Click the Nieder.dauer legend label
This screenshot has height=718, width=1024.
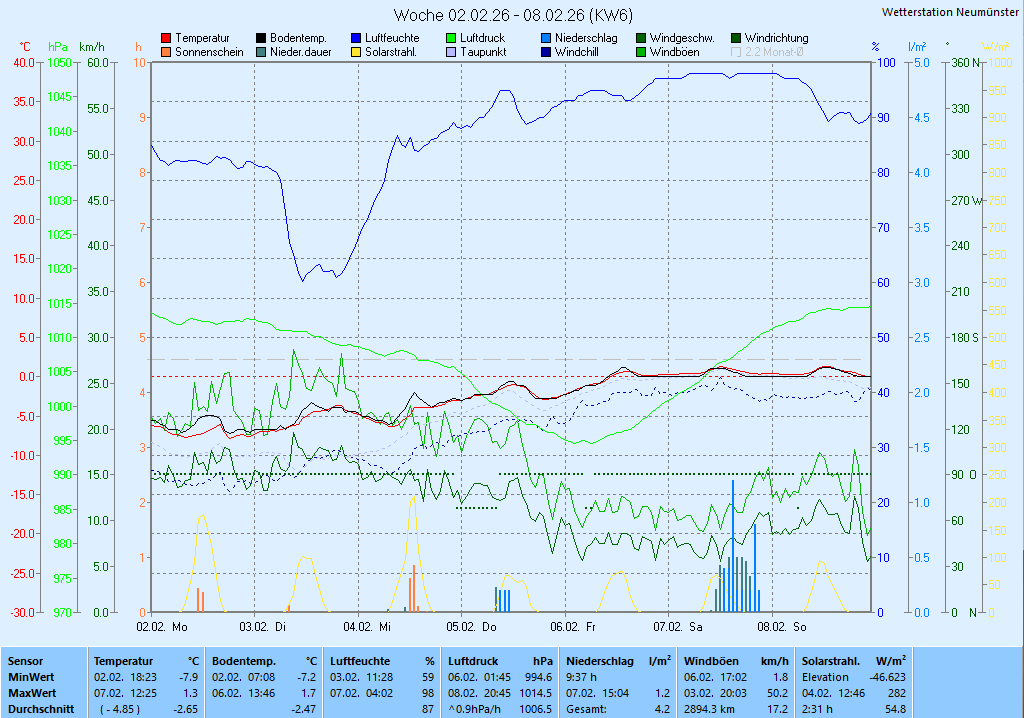coord(298,52)
